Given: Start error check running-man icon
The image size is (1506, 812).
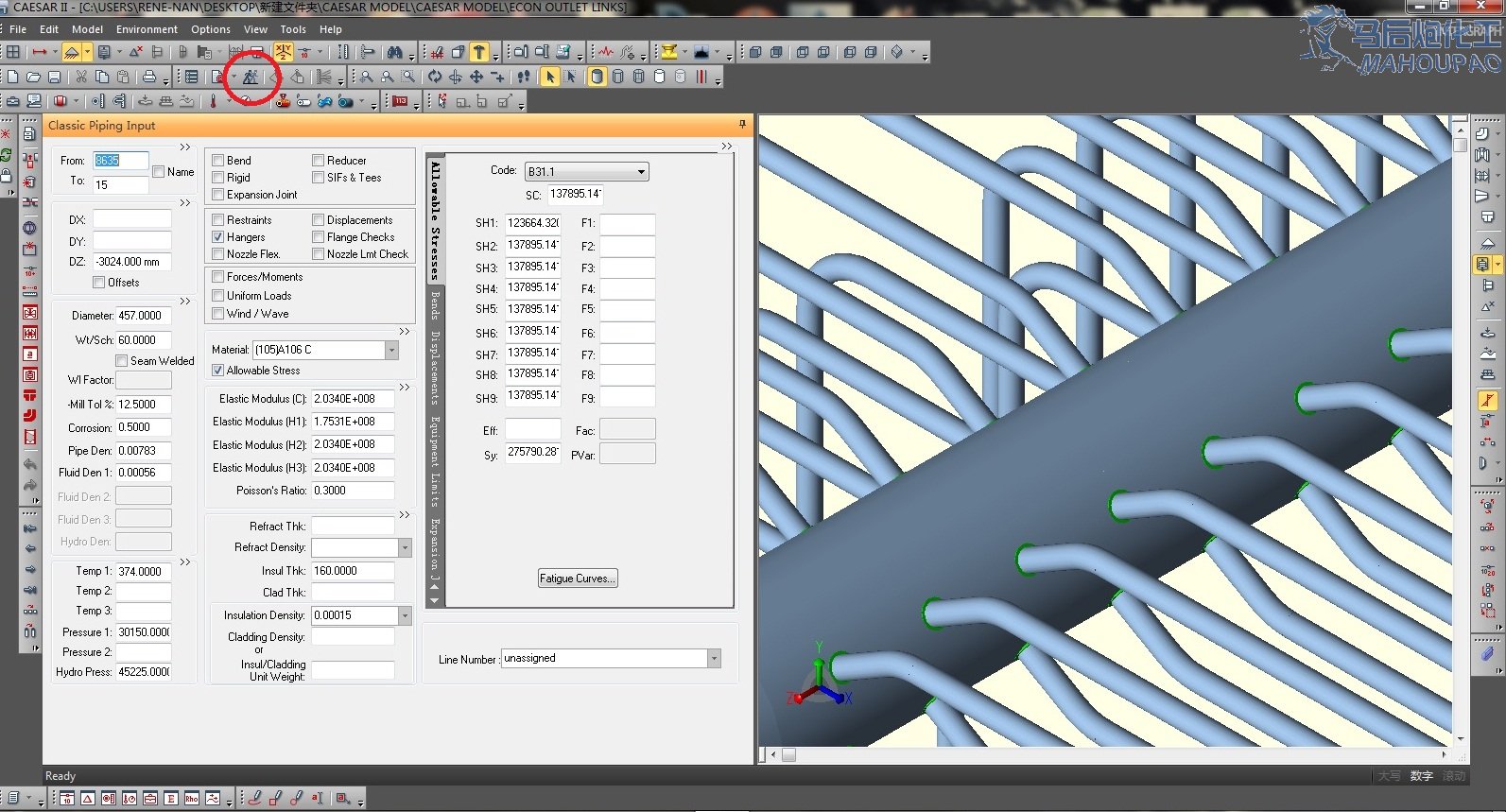Looking at the screenshot, I should [251, 77].
